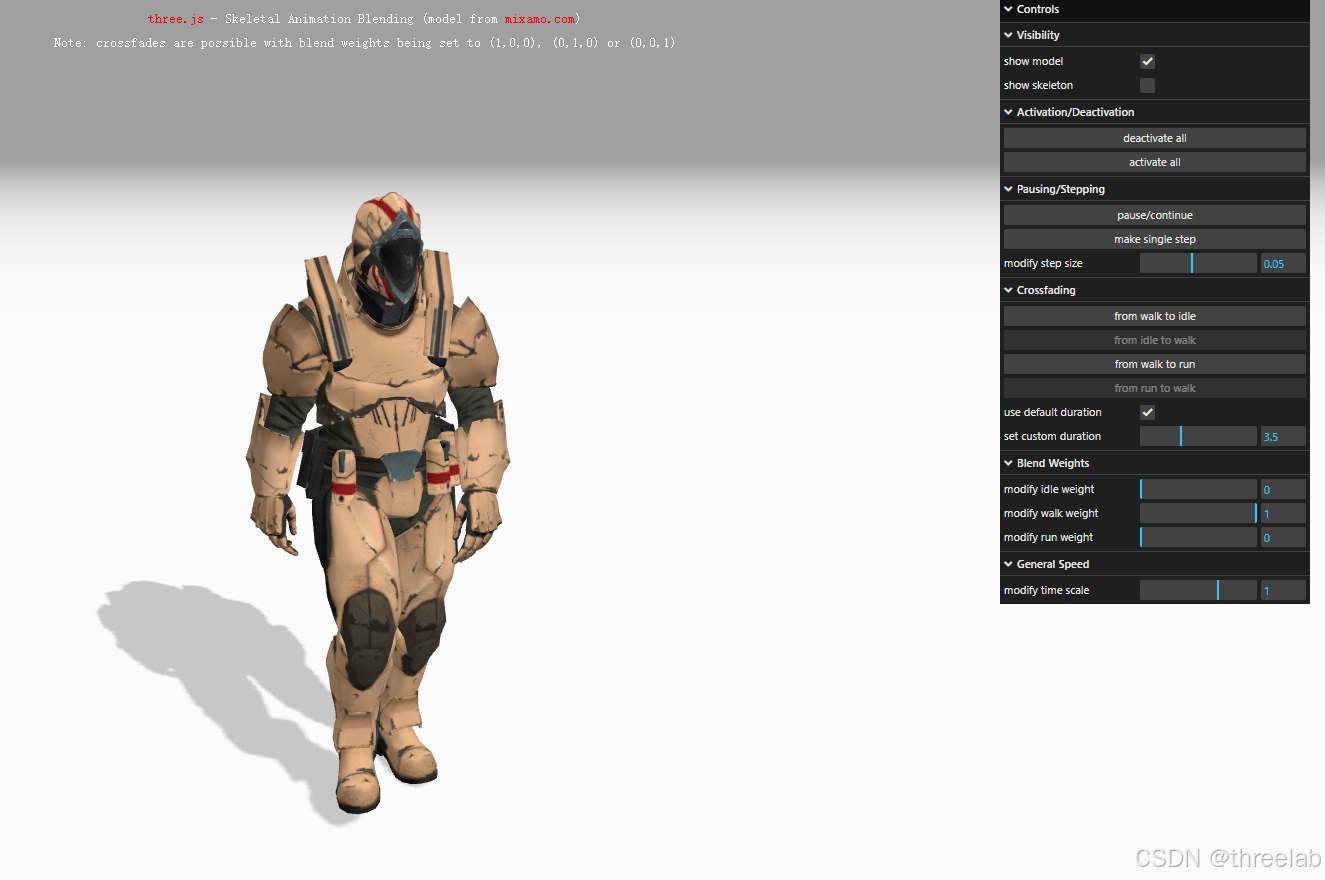
Task: Collapse the Blend Weights folder
Action: [1155, 463]
